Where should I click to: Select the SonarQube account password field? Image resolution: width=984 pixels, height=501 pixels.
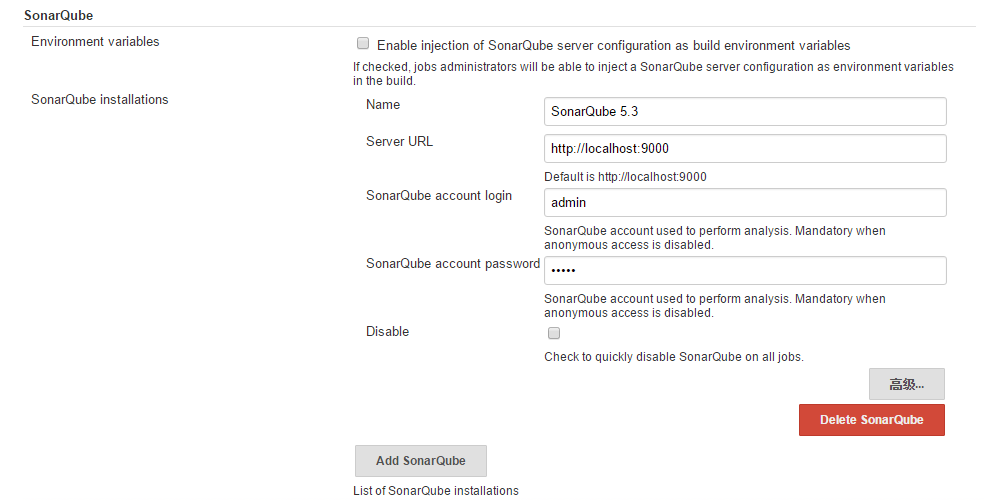(745, 271)
